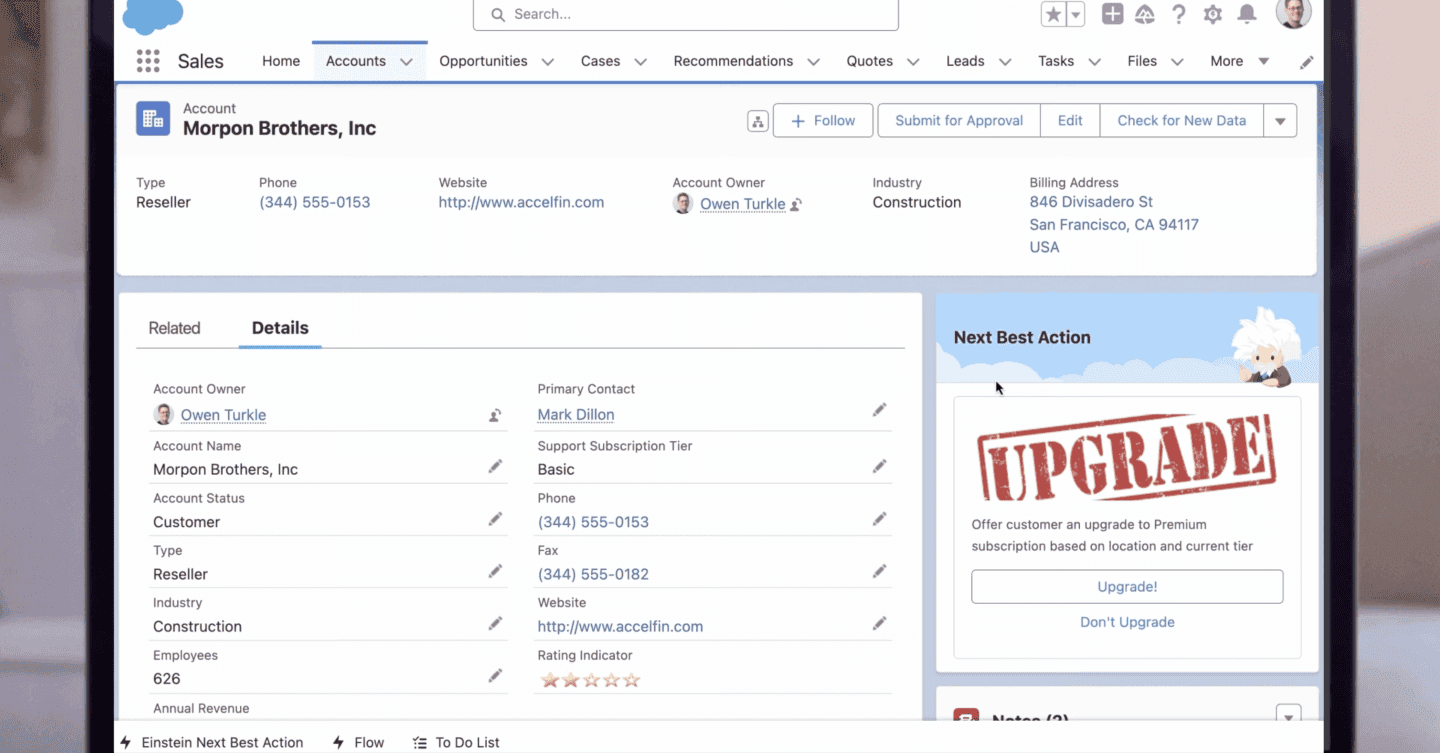This screenshot has height=753, width=1440.
Task: Click the Follow button
Action: 823,121
